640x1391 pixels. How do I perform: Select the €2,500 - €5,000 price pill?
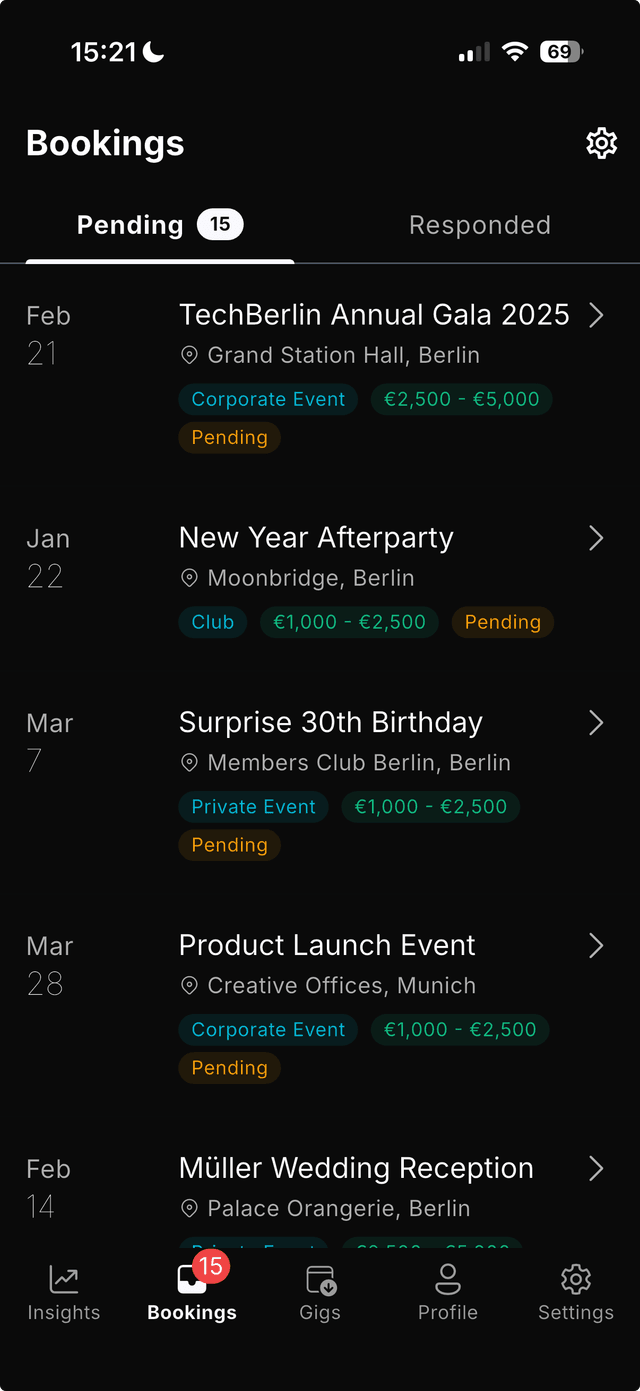(461, 398)
